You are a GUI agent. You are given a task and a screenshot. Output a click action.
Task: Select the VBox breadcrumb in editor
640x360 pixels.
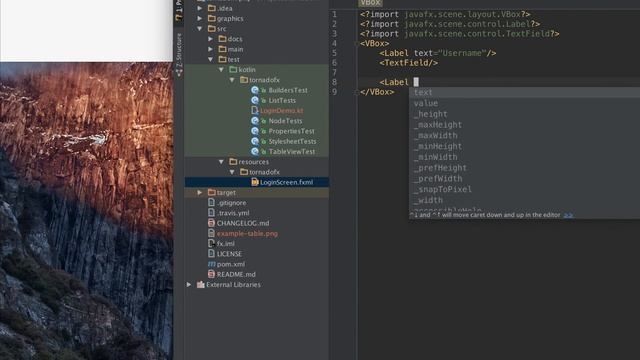(x=371, y=2)
